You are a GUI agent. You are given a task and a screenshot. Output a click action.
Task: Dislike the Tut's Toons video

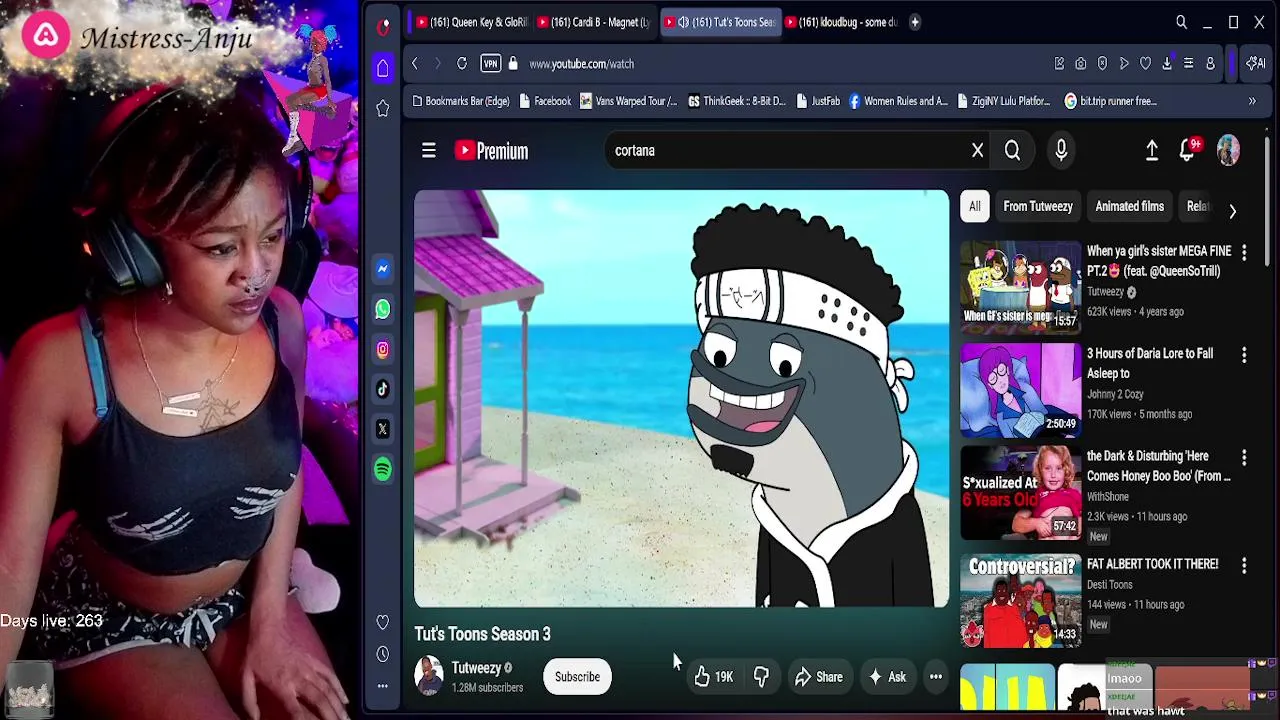[762, 677]
